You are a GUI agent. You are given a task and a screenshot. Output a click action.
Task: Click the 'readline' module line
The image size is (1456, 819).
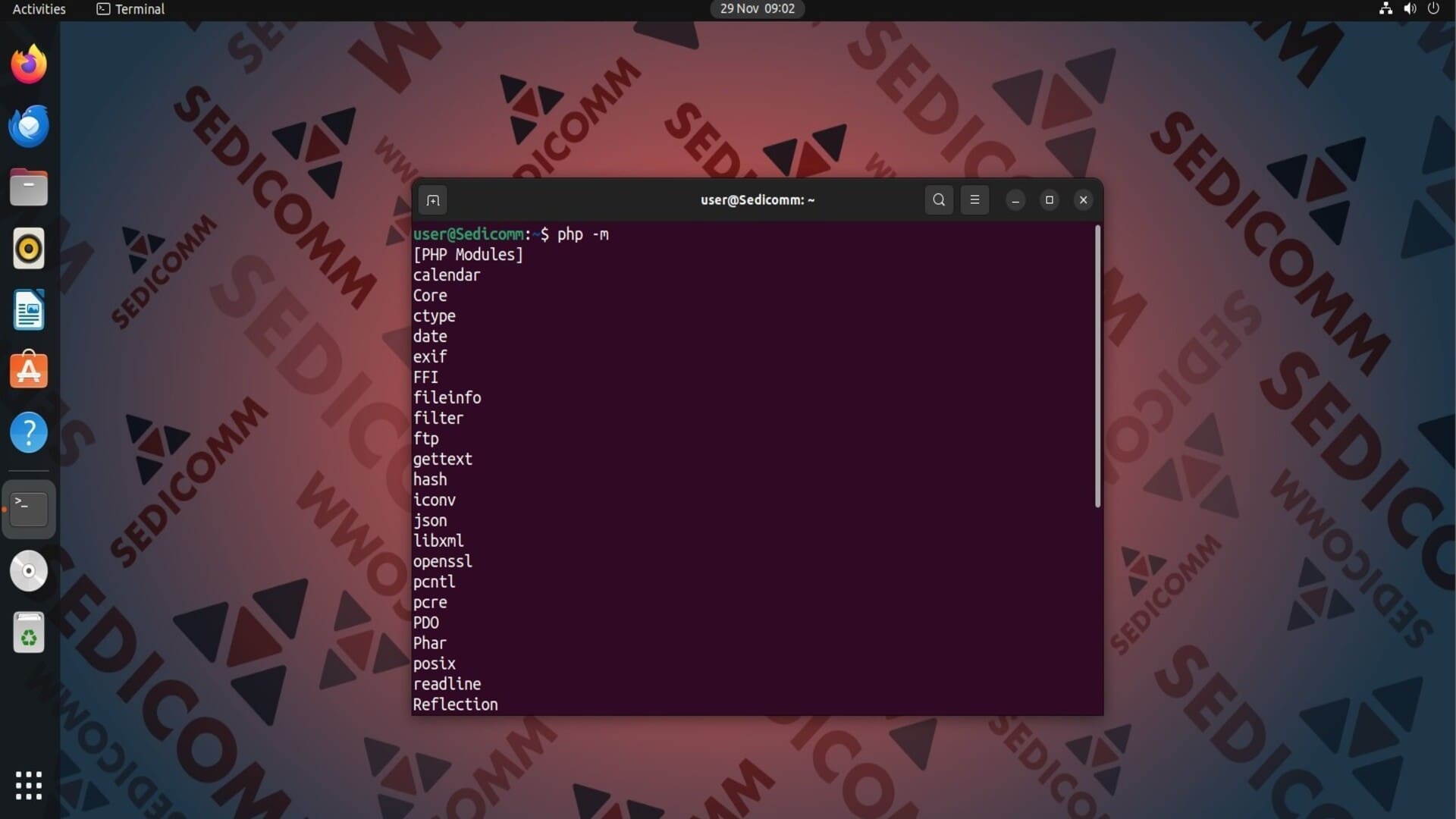coord(447,685)
